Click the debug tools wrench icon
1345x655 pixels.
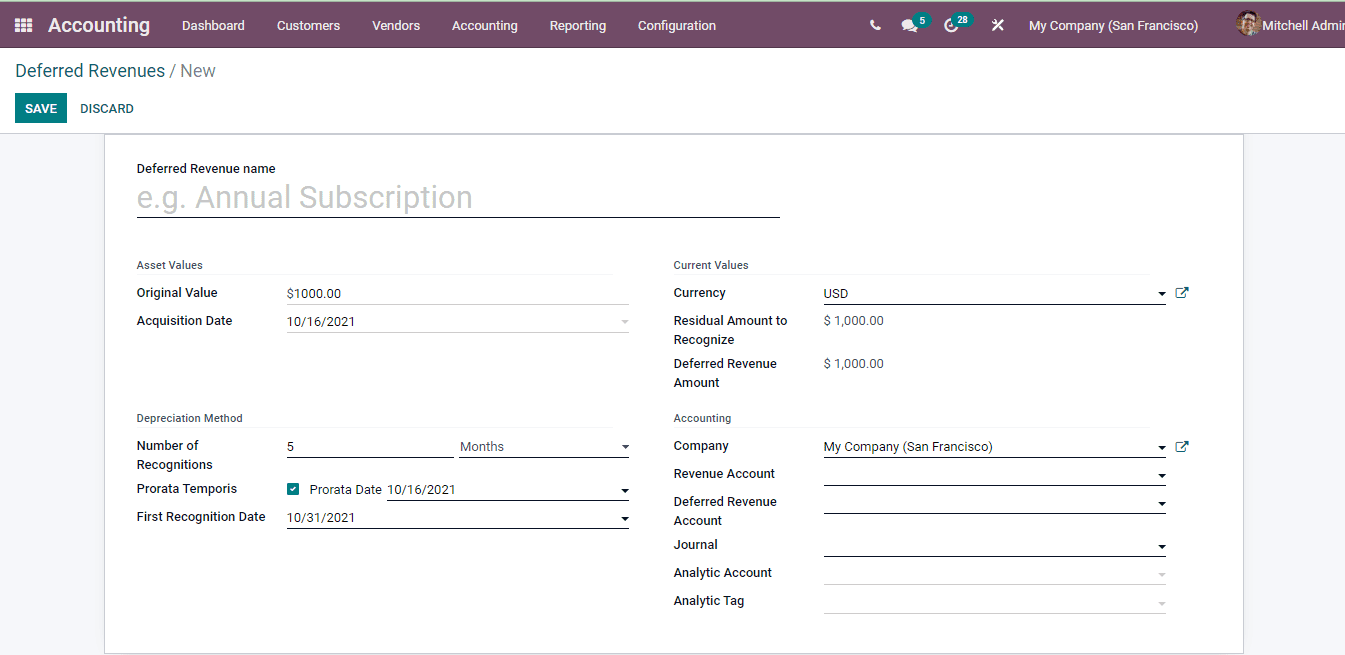tap(997, 24)
